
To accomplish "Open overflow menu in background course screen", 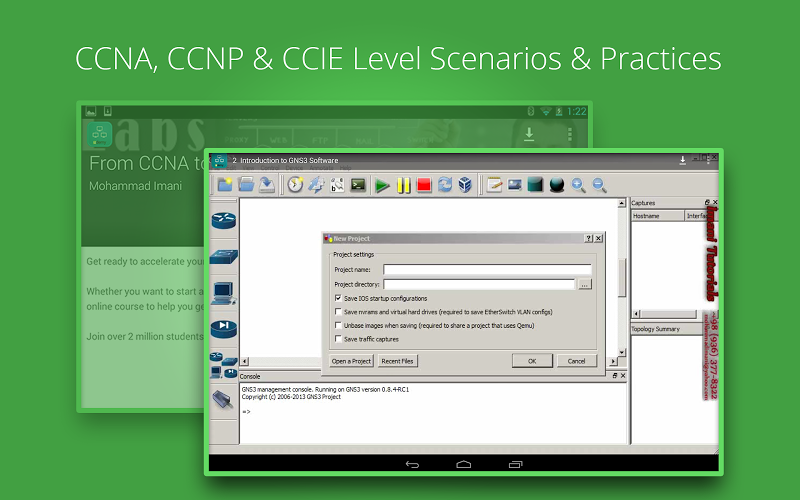I will (x=569, y=135).
